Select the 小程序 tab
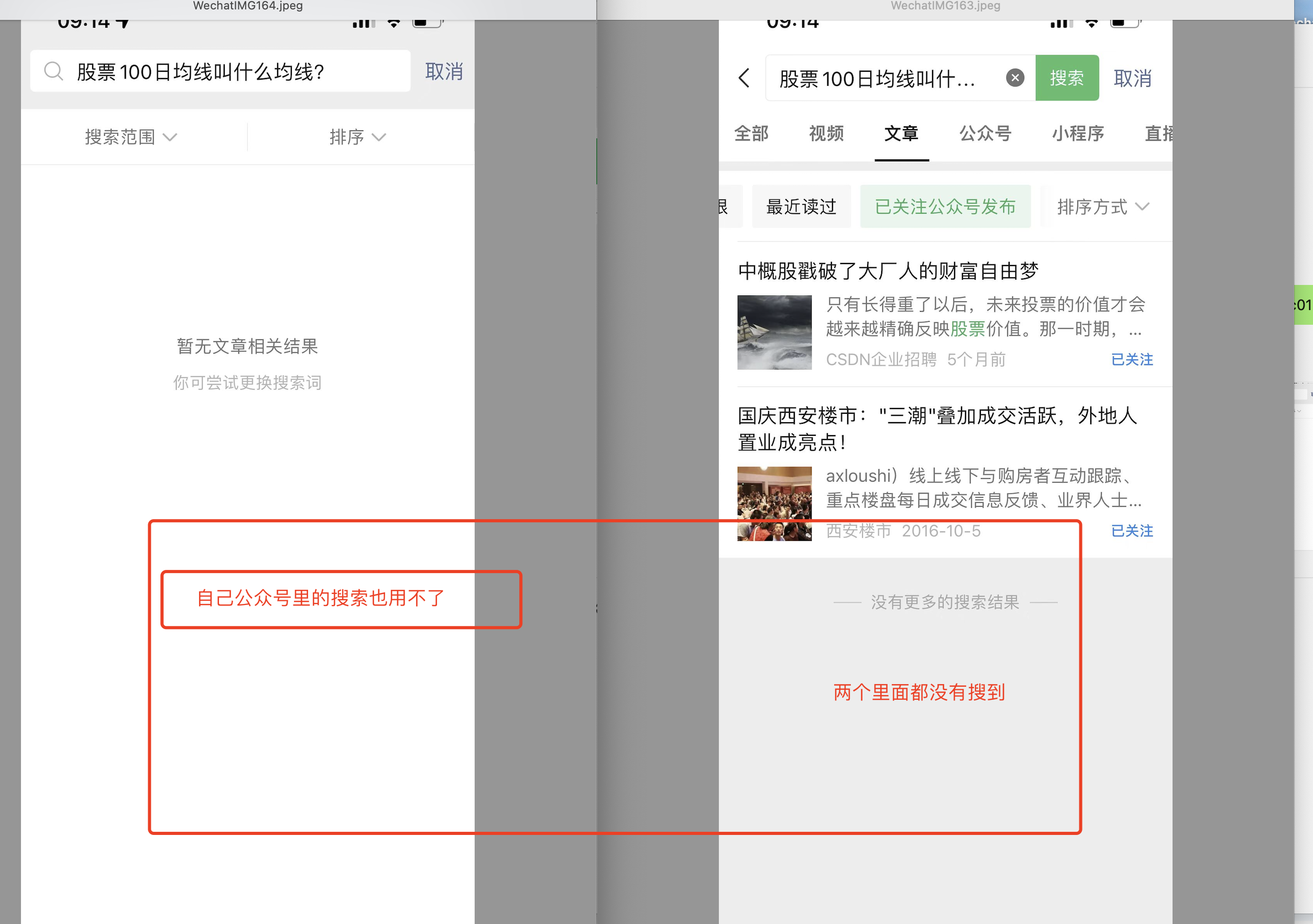This screenshot has width=1313, height=924. tap(1077, 134)
